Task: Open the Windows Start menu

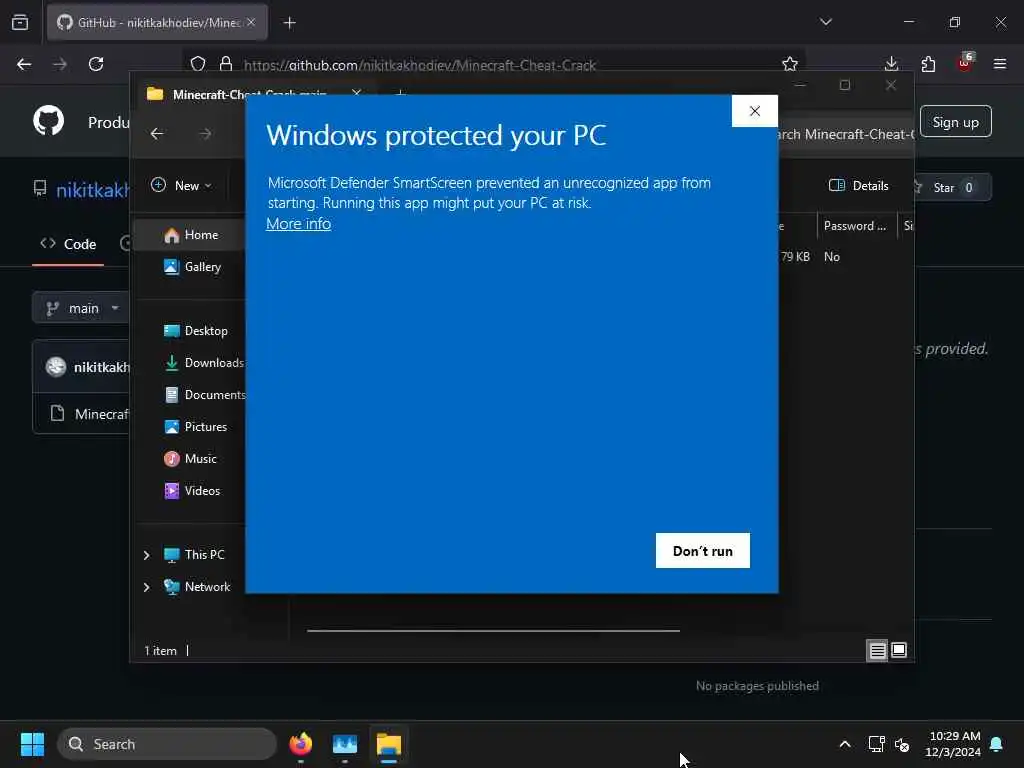Action: click(33, 744)
